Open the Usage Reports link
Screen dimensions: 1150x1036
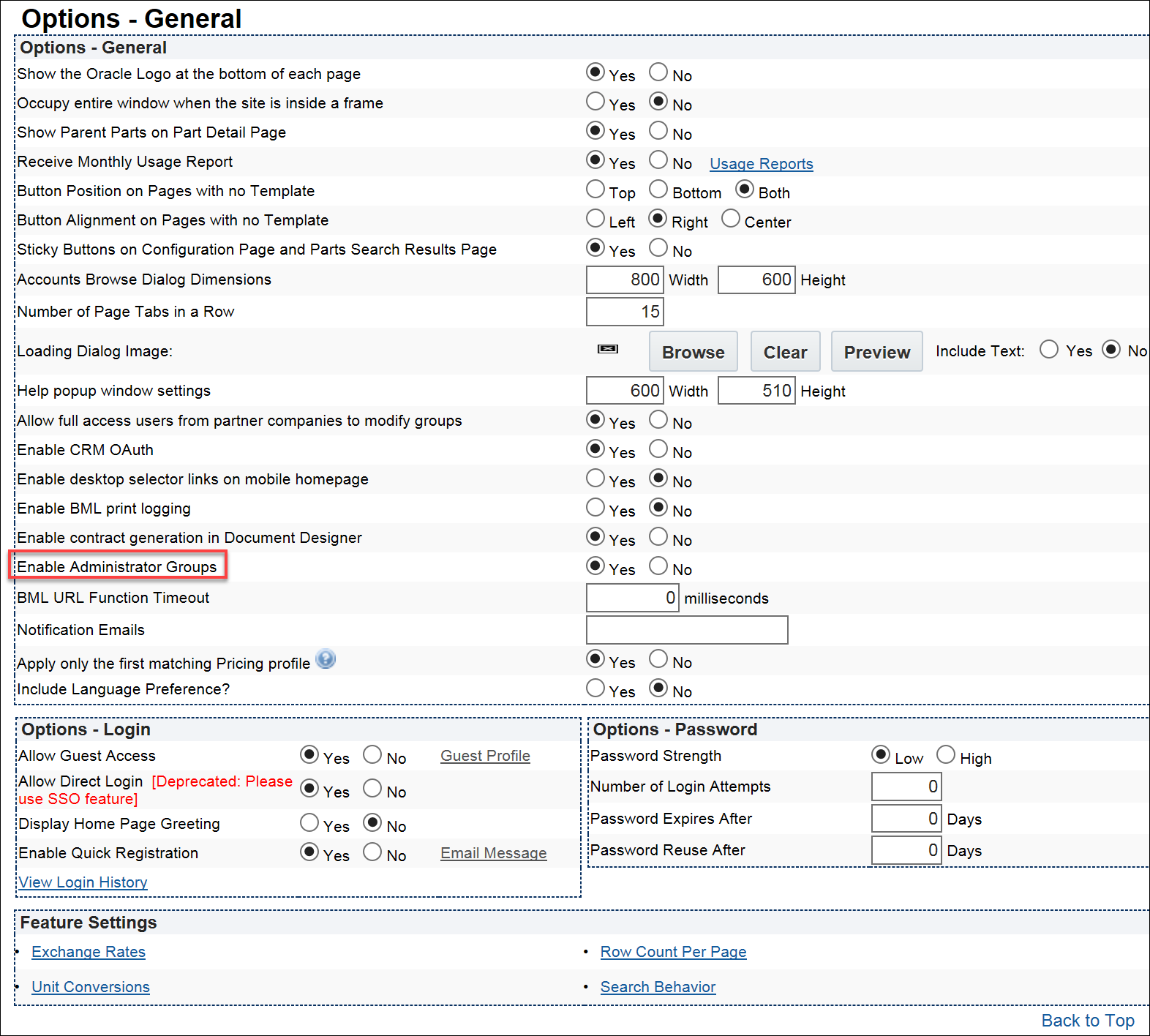(761, 164)
